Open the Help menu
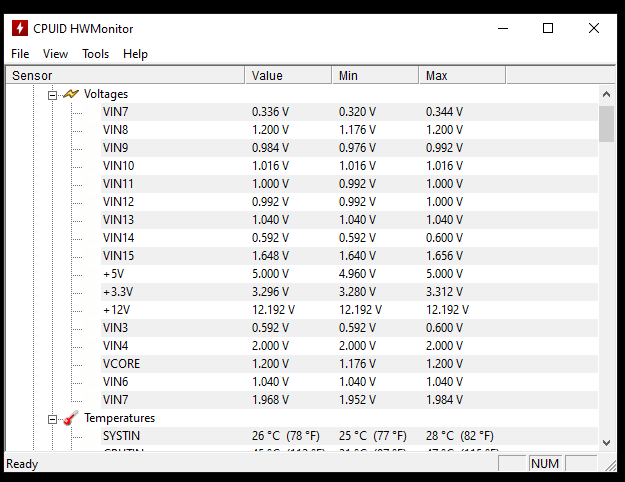The width and height of the screenshot is (625, 482). click(135, 54)
